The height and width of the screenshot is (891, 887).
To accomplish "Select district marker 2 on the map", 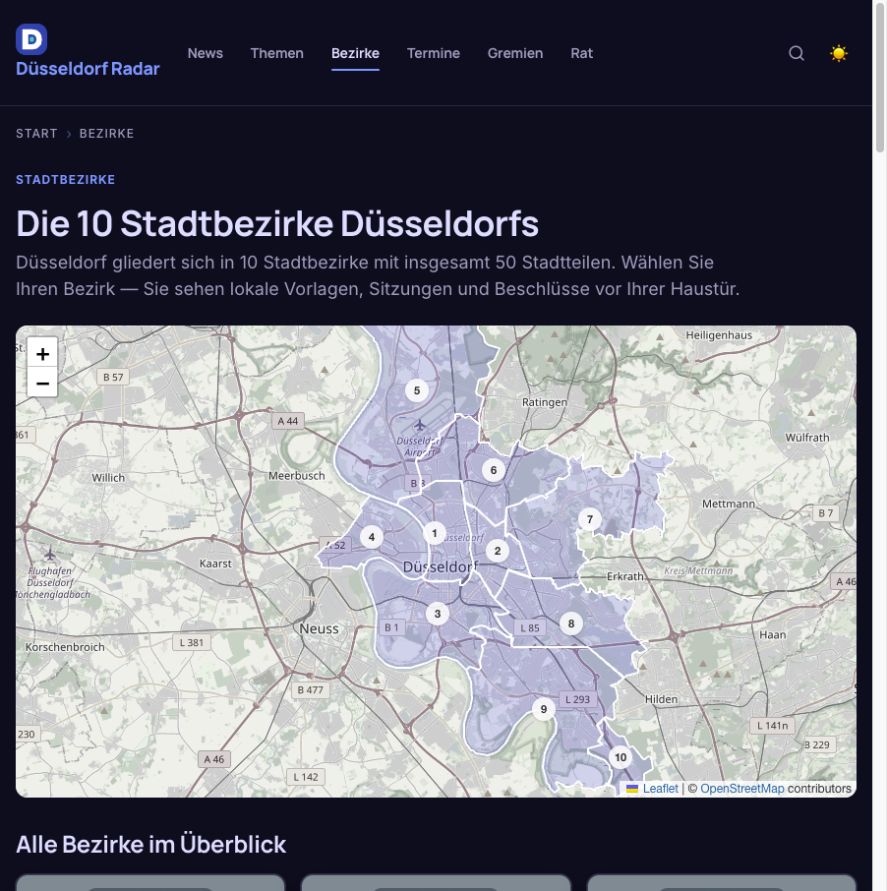I will (x=497, y=551).
